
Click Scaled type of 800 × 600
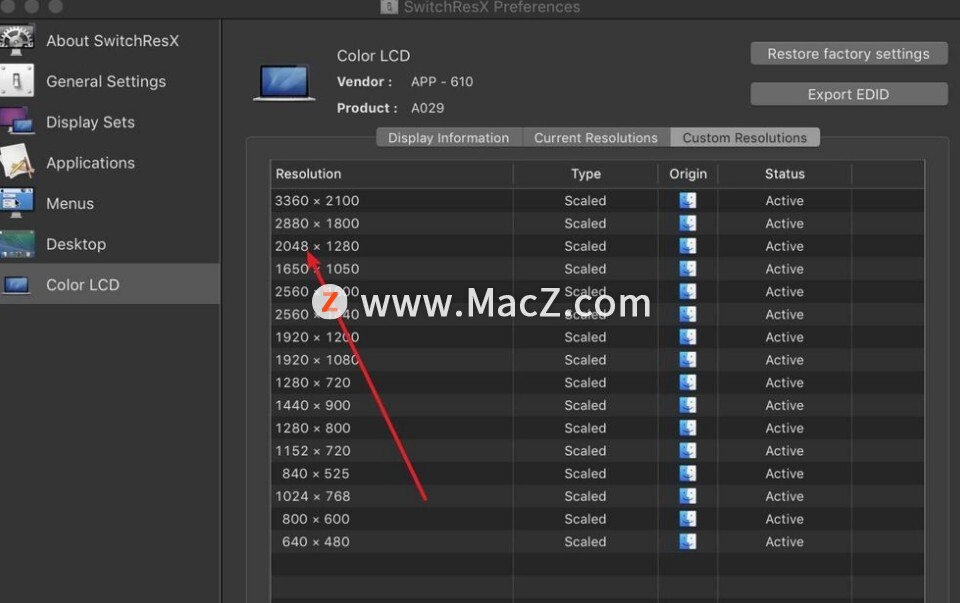pyautogui.click(x=585, y=519)
